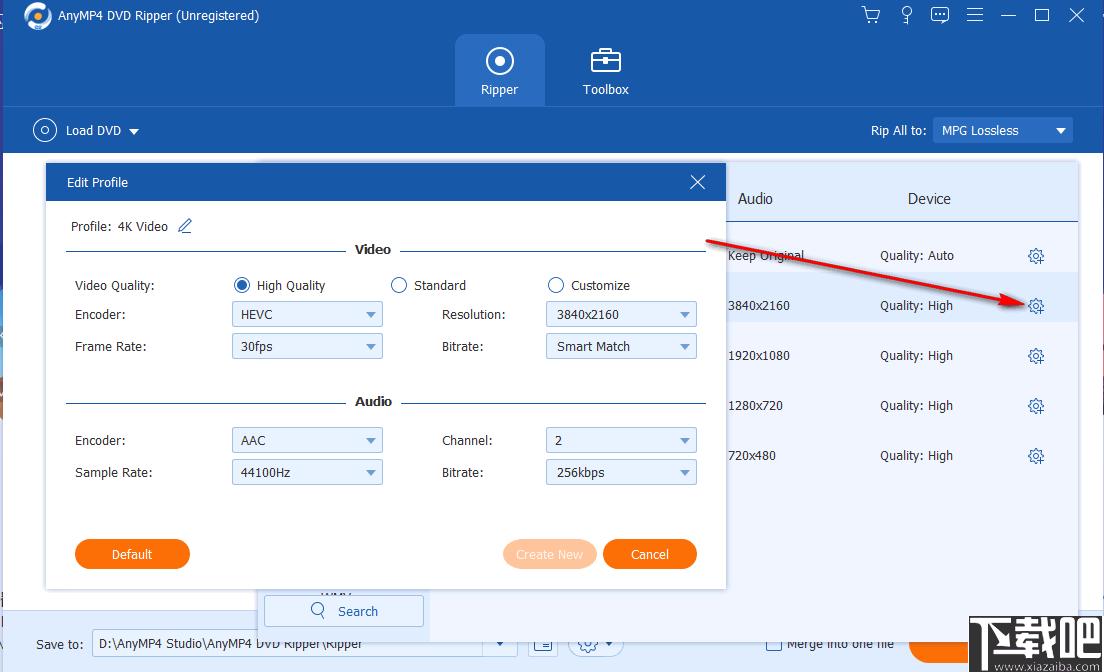Click the Save to path field

(287, 644)
